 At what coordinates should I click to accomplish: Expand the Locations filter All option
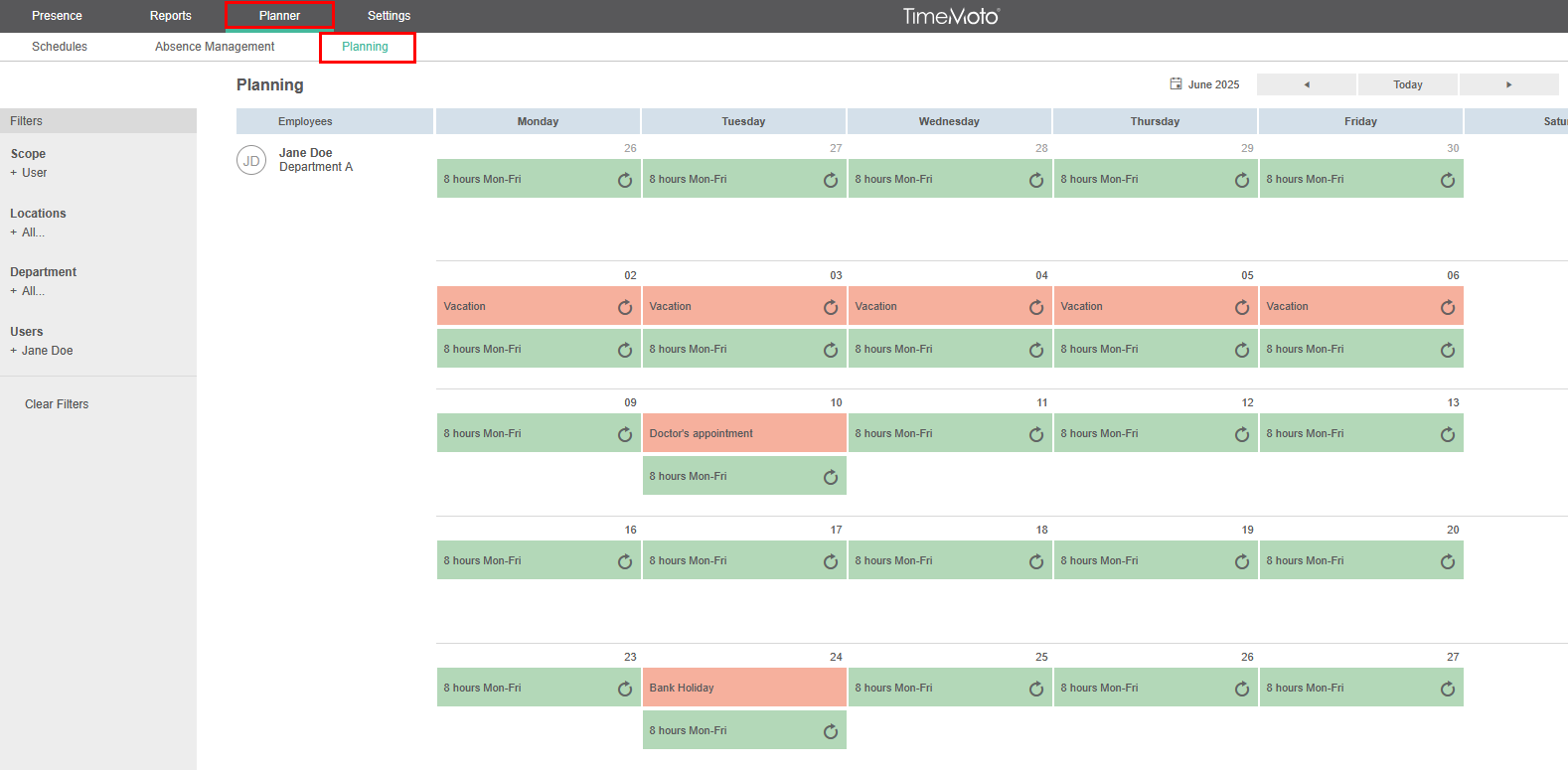click(28, 232)
